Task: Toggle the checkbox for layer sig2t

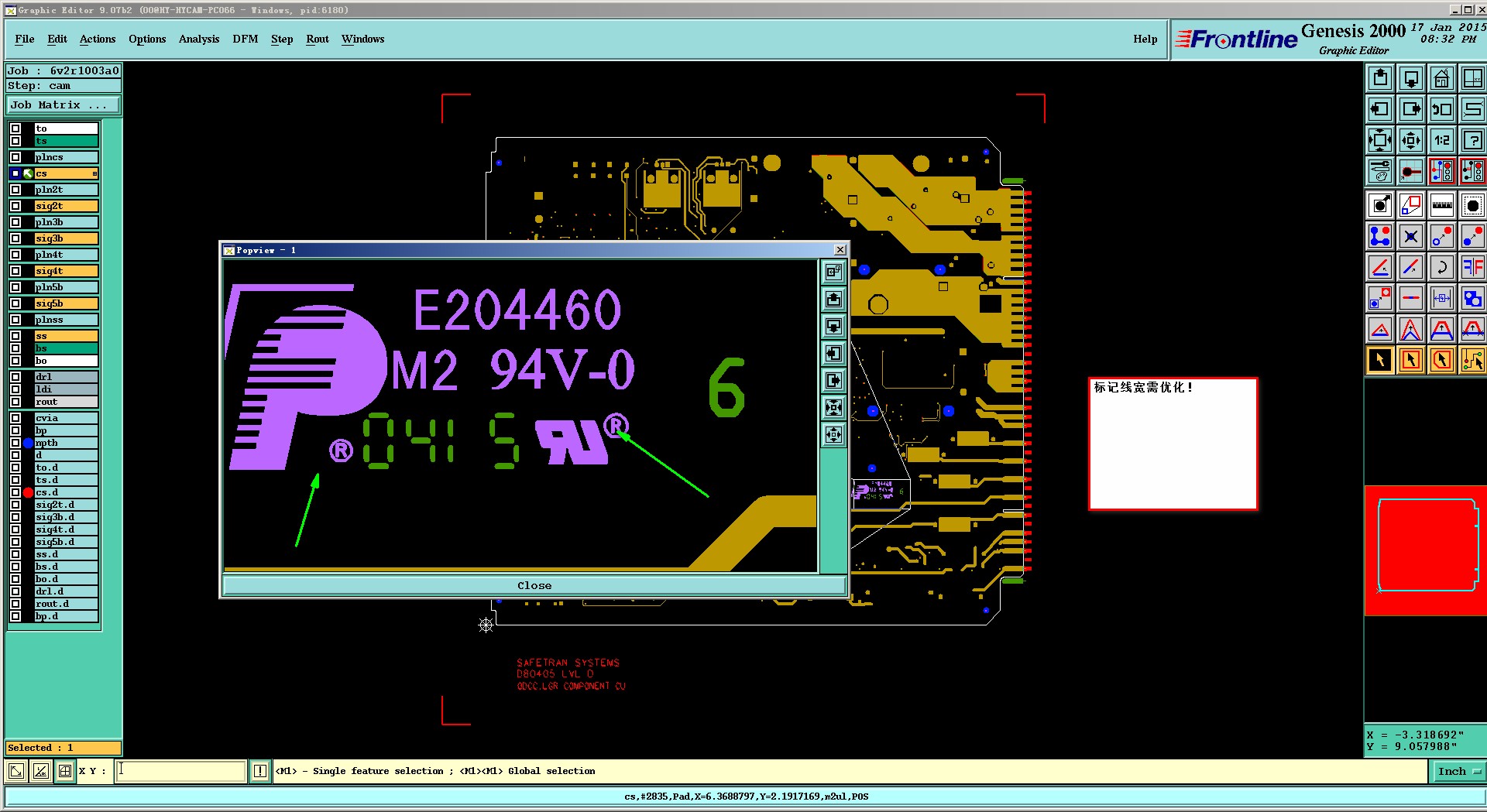Action: click(15, 206)
